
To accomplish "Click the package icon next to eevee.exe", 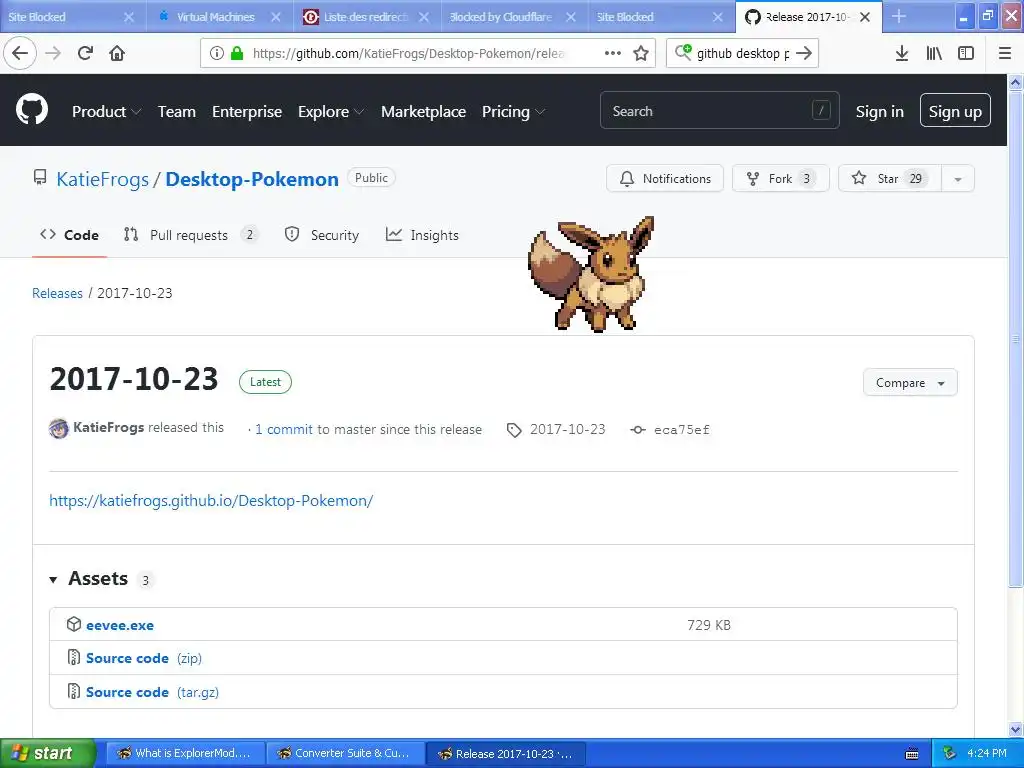I will pyautogui.click(x=74, y=624).
